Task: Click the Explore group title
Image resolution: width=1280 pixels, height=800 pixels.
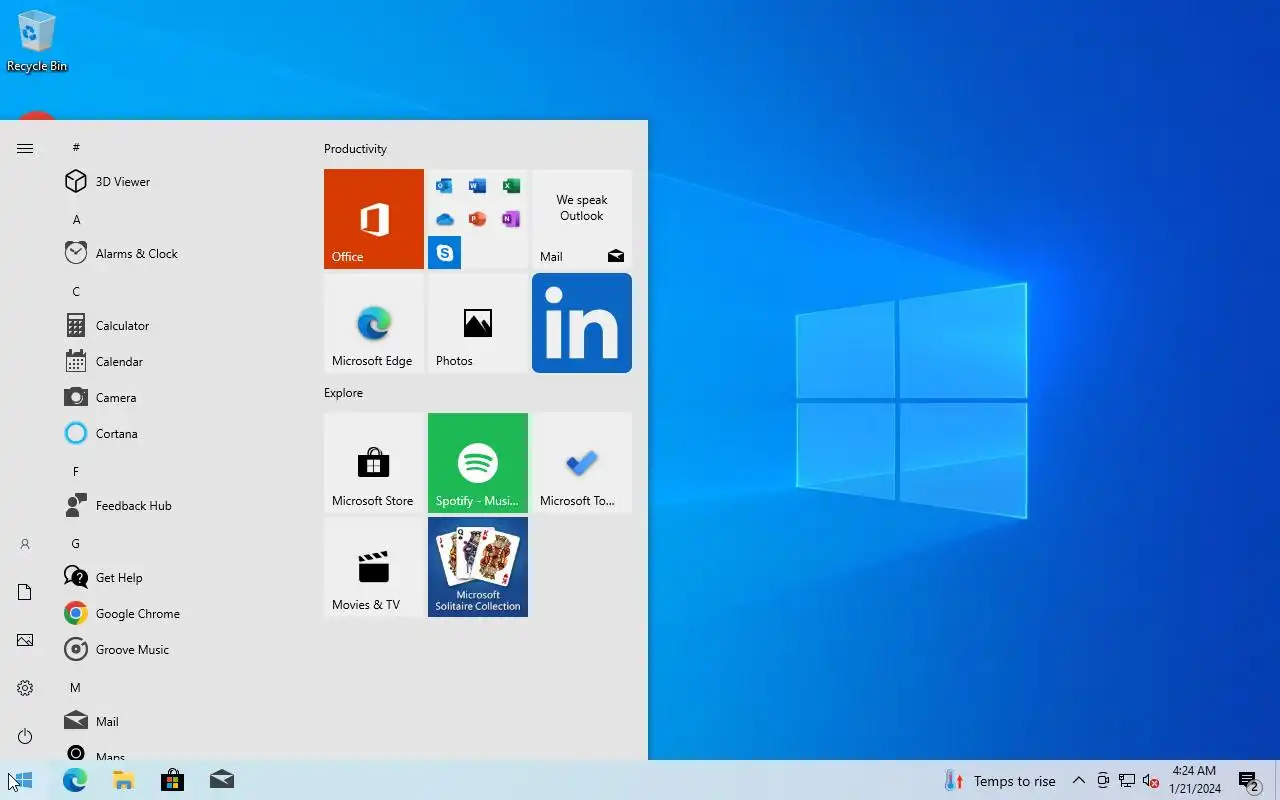Action: [x=343, y=393]
